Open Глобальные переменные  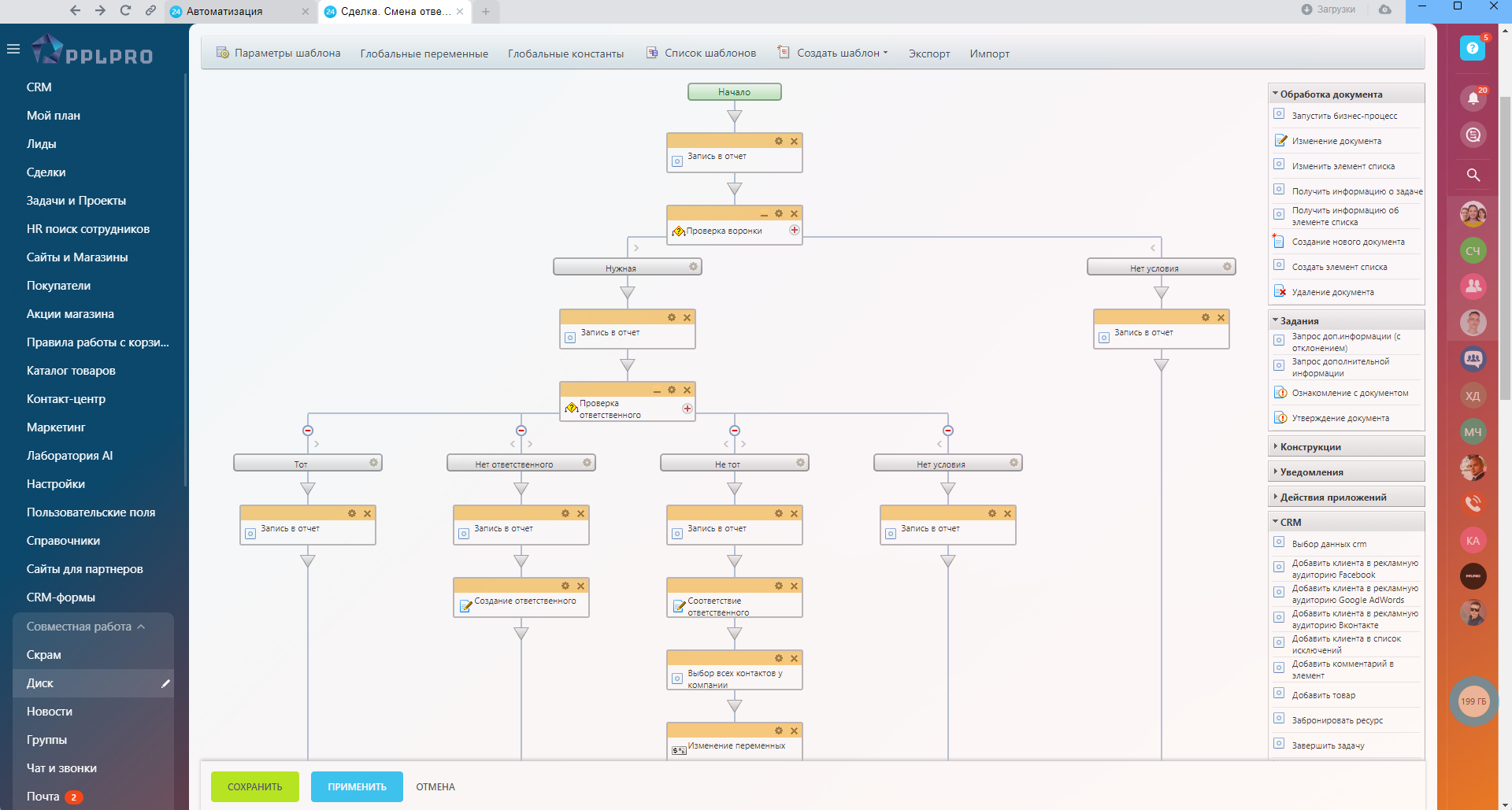[424, 54]
